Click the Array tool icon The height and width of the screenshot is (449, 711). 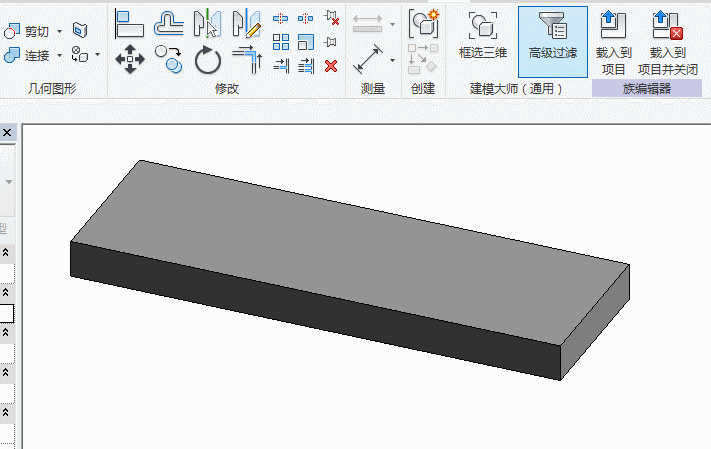click(x=281, y=42)
